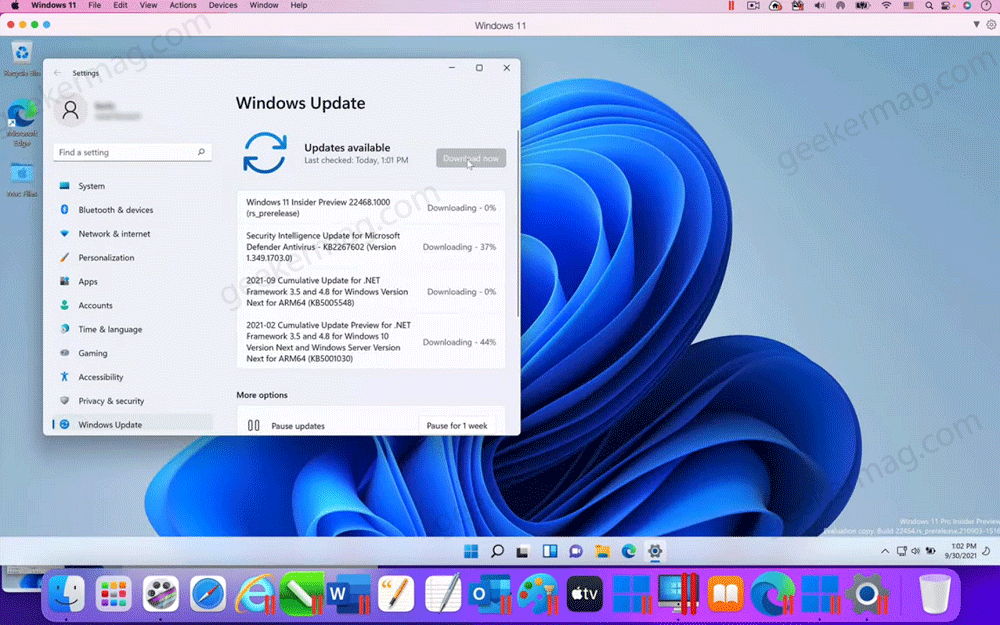The width and height of the screenshot is (1000, 625).
Task: Open the File menu
Action: tap(94, 5)
